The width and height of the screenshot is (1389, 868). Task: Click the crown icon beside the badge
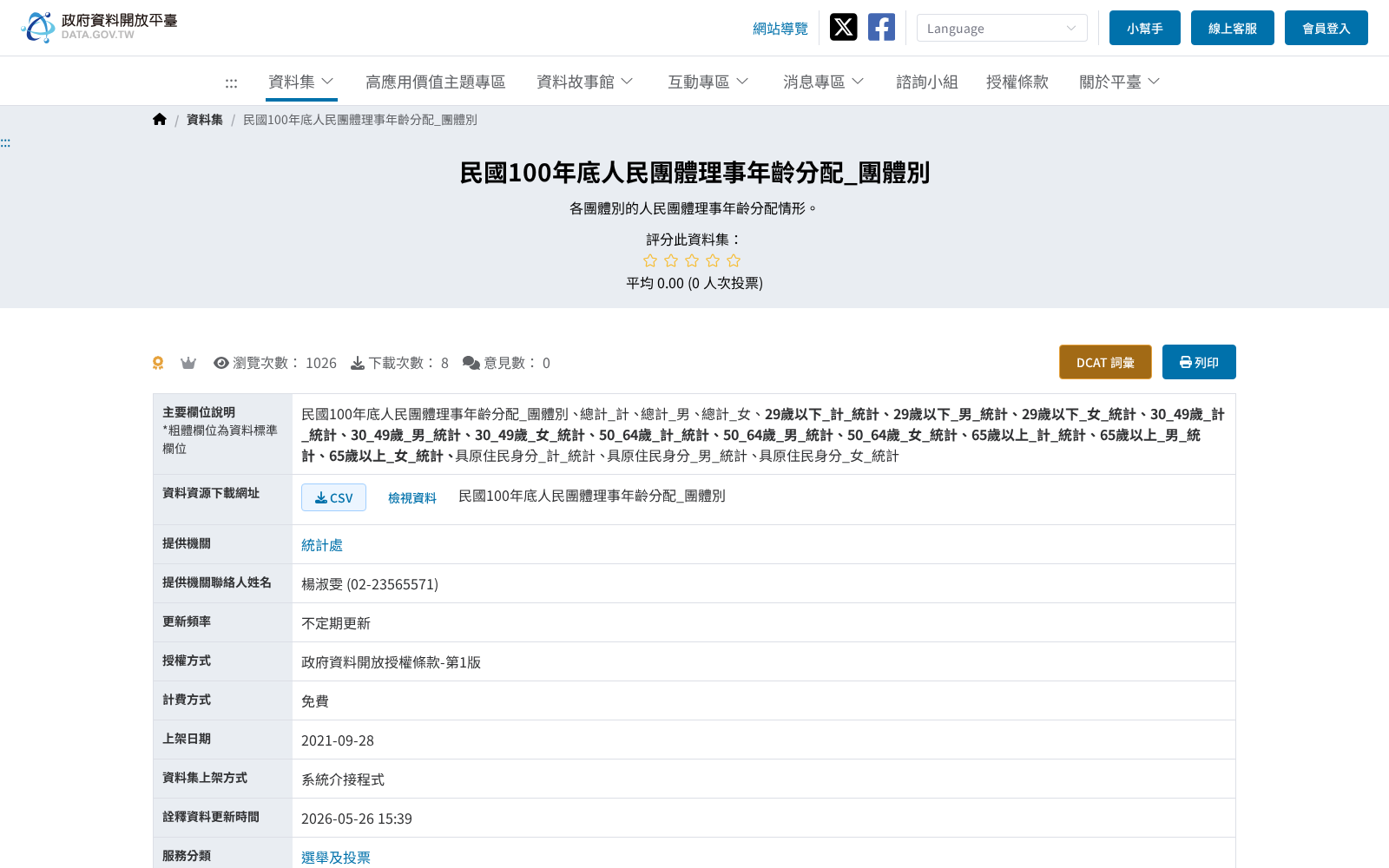coord(188,363)
